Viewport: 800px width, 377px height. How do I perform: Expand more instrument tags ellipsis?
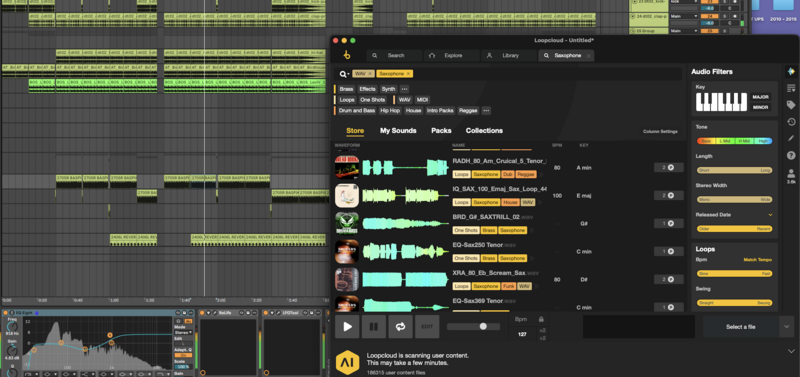404,89
